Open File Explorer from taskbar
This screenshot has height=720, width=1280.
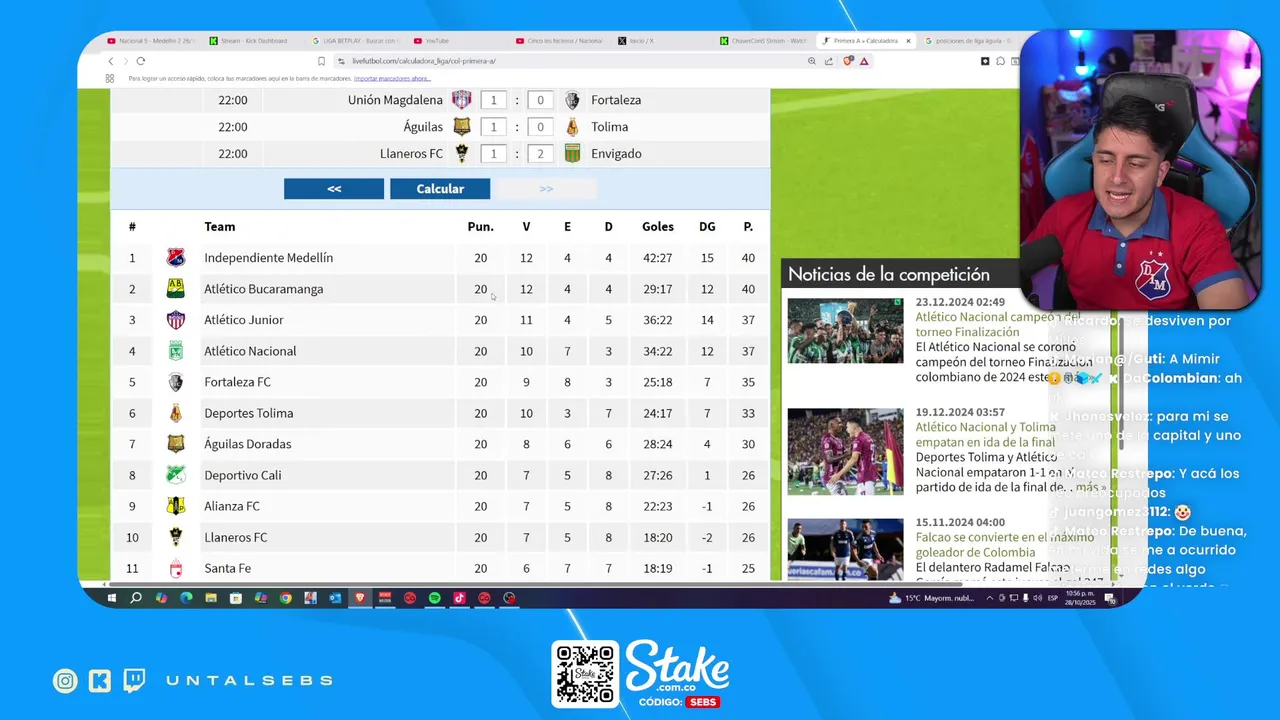pyautogui.click(x=211, y=598)
